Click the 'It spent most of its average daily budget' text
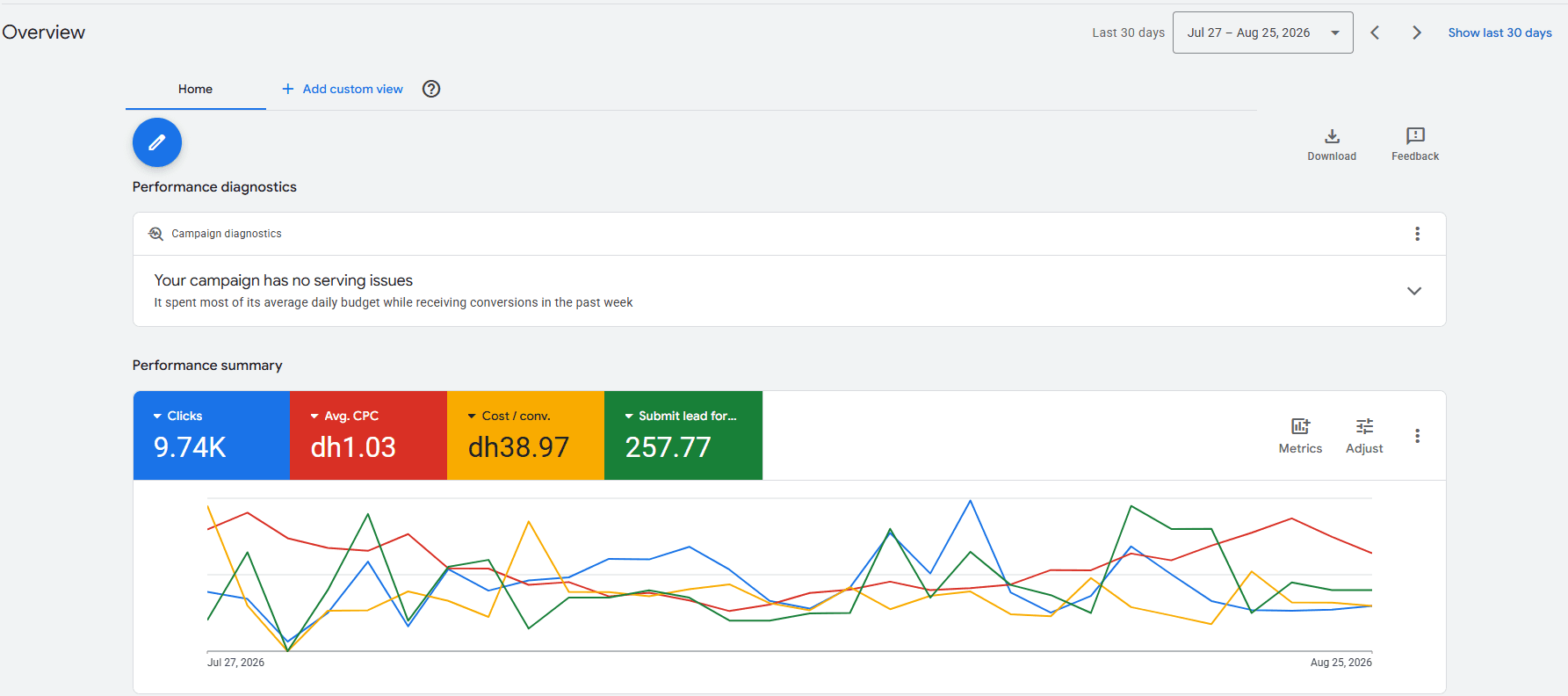The width and height of the screenshot is (1568, 696). pos(393,302)
